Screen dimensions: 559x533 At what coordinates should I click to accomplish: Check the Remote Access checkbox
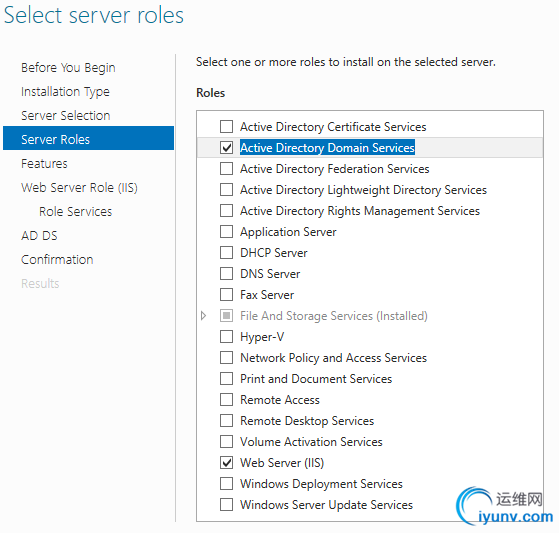coord(226,400)
